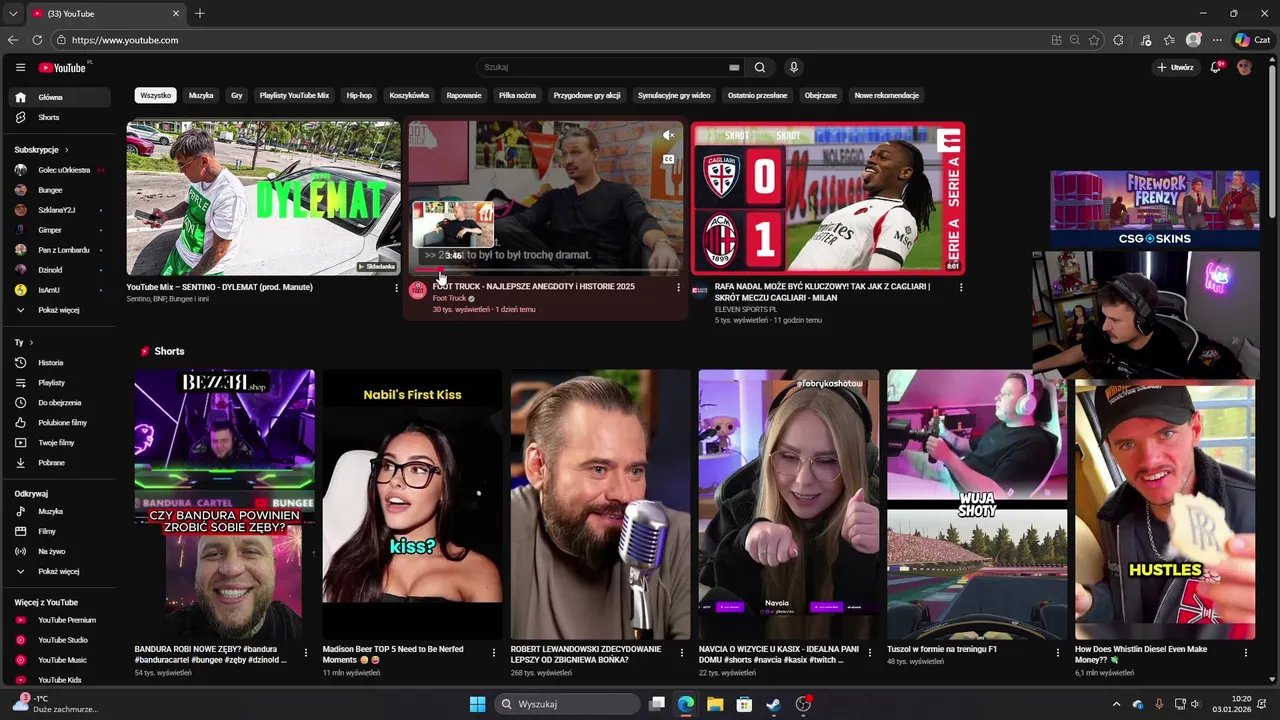Select the Hip-hop filter chip
The width and height of the screenshot is (1280, 720).
(x=359, y=95)
